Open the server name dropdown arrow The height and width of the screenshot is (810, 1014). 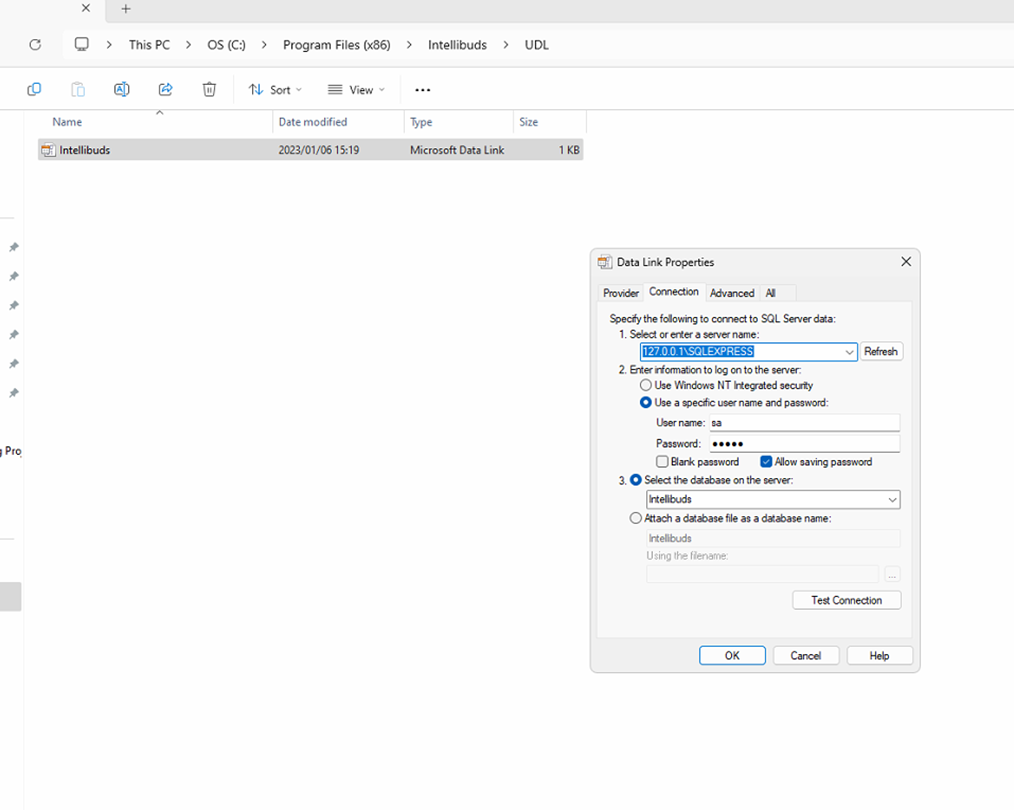coord(849,352)
